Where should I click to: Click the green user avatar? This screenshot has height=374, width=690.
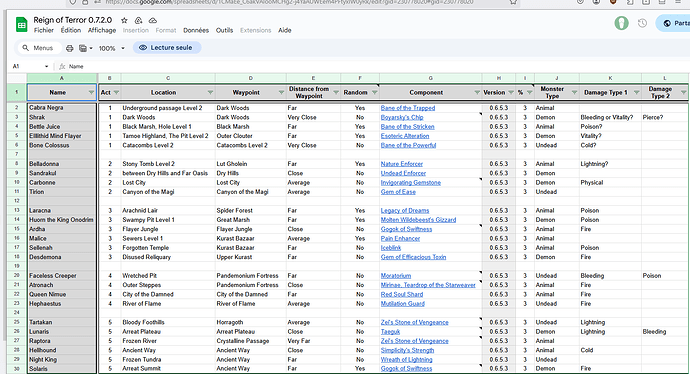point(621,23)
